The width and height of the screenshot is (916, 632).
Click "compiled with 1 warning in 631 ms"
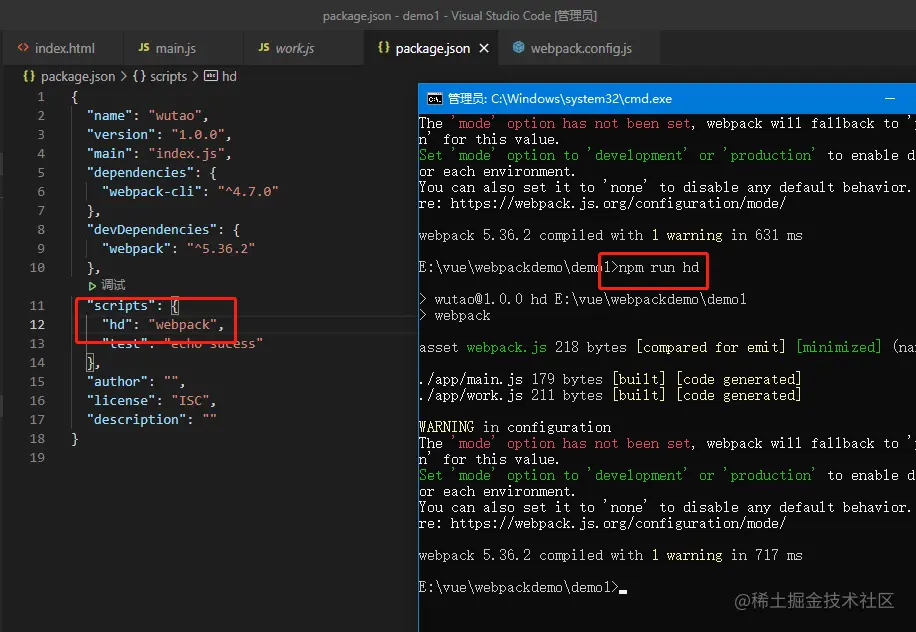point(671,235)
